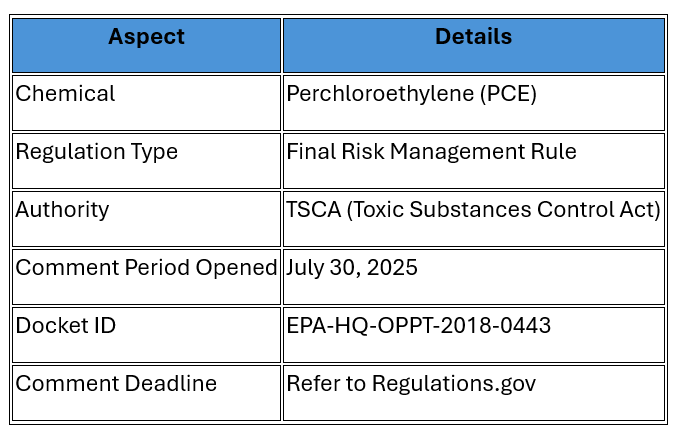Click the docket number EPA-HQ-OPPT-2018-0443
This screenshot has width=676, height=435.
[x=418, y=326]
